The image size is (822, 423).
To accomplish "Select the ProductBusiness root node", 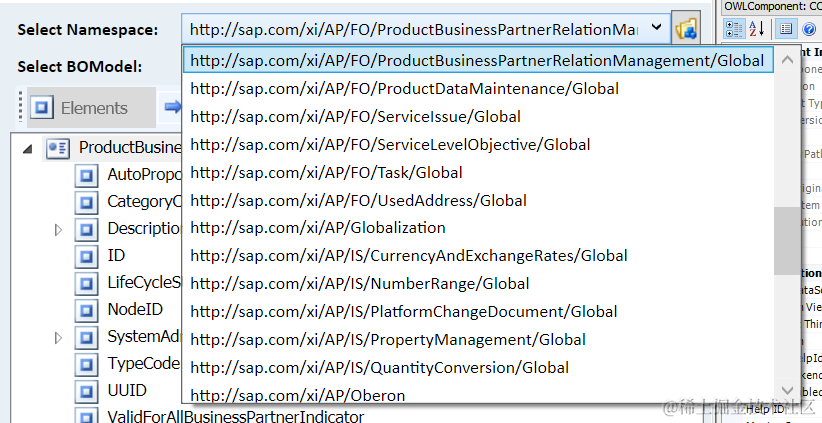I will (130, 148).
